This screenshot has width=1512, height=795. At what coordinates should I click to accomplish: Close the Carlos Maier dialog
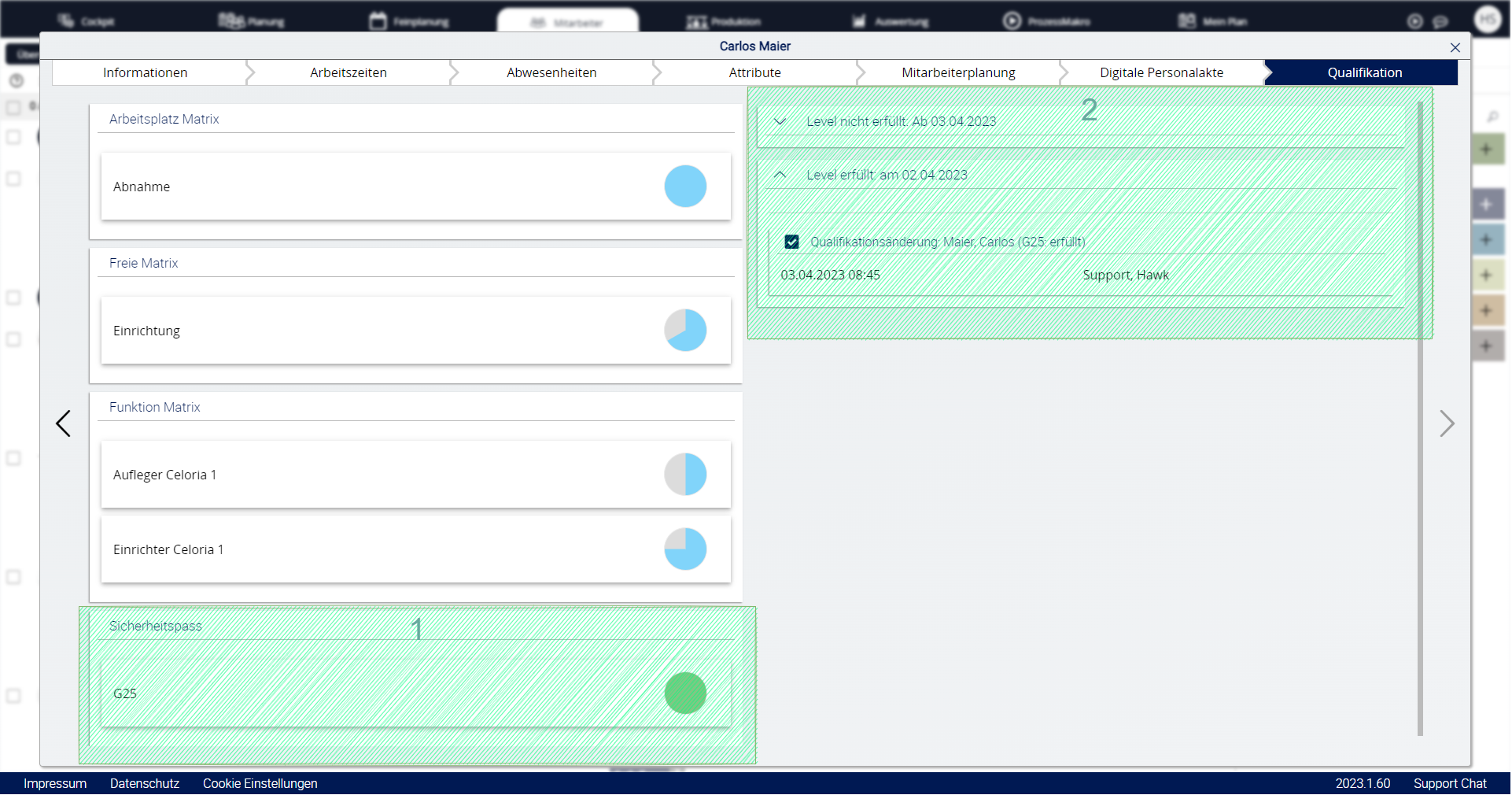[1455, 47]
